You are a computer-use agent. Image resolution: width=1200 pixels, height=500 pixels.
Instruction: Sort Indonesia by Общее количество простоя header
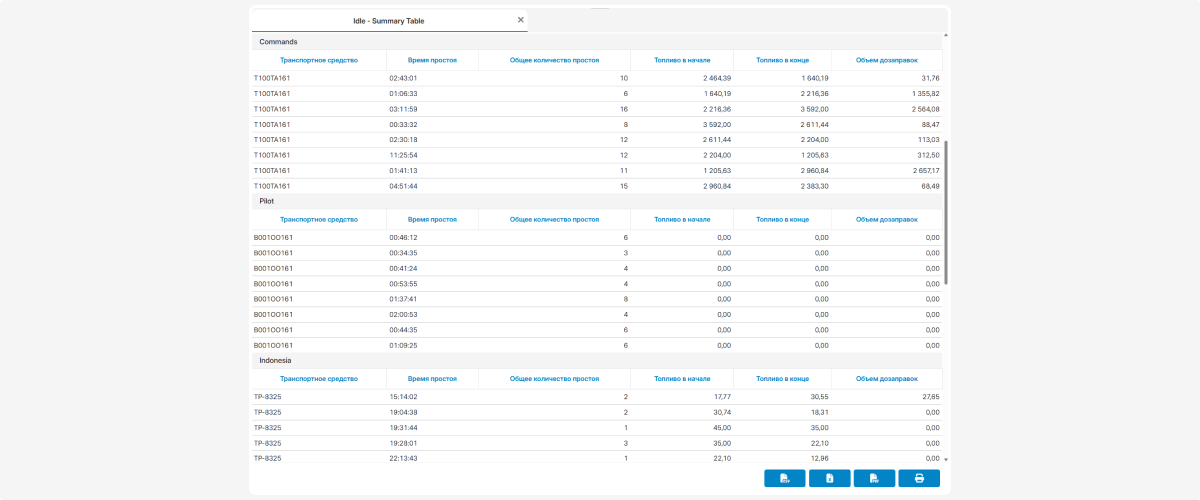pos(555,379)
